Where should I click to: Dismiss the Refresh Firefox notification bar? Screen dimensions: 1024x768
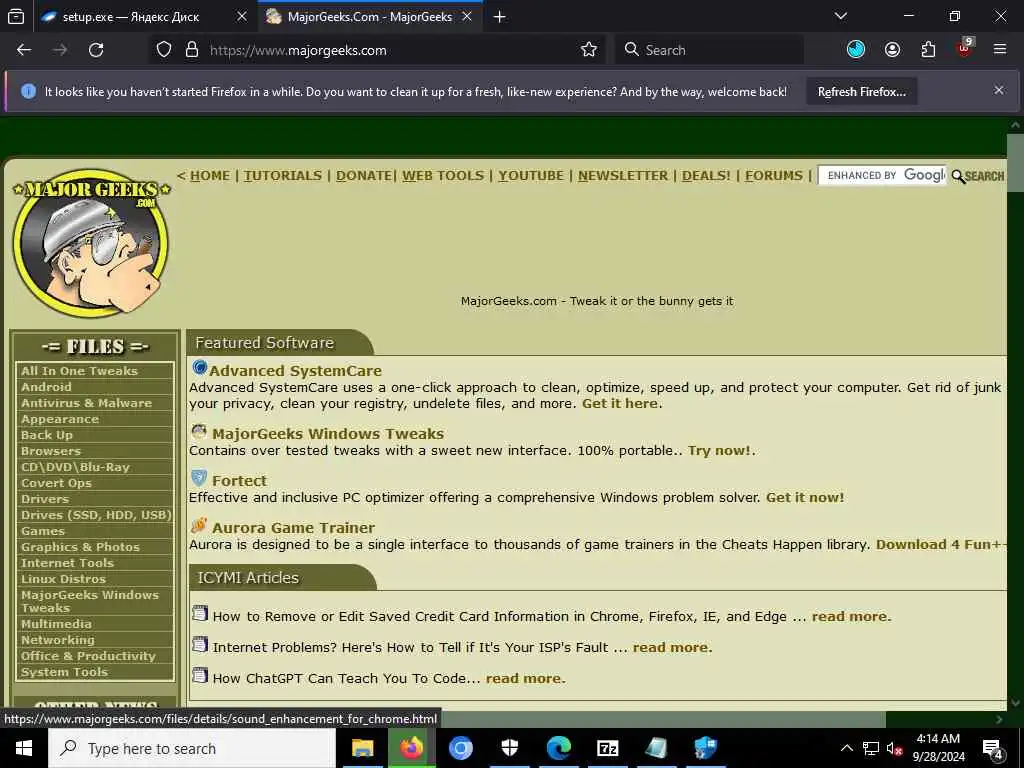(999, 90)
